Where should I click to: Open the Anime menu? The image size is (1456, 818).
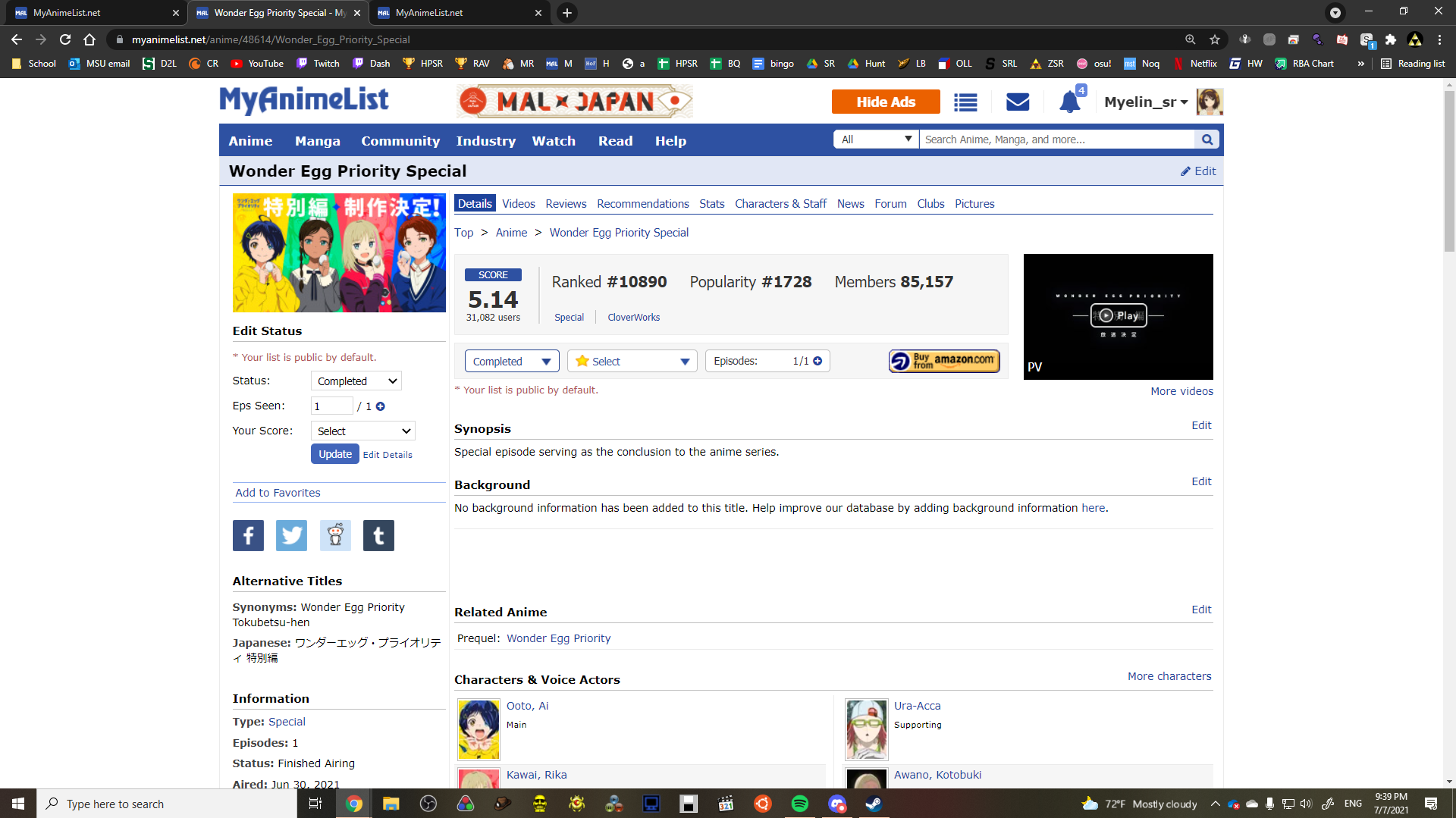tap(250, 141)
